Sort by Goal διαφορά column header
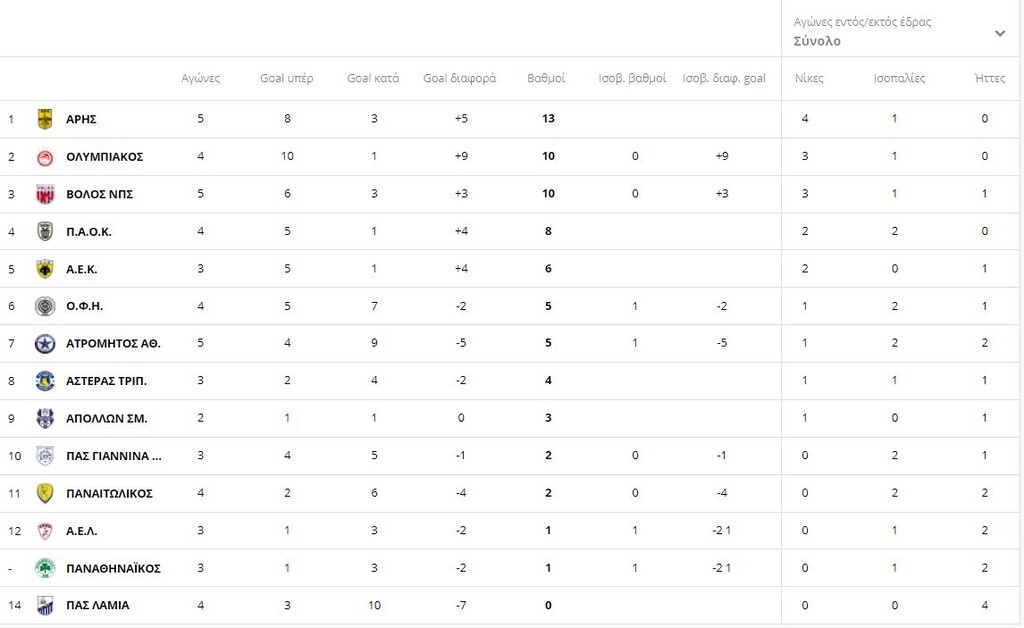The image size is (1024, 628). point(459,79)
